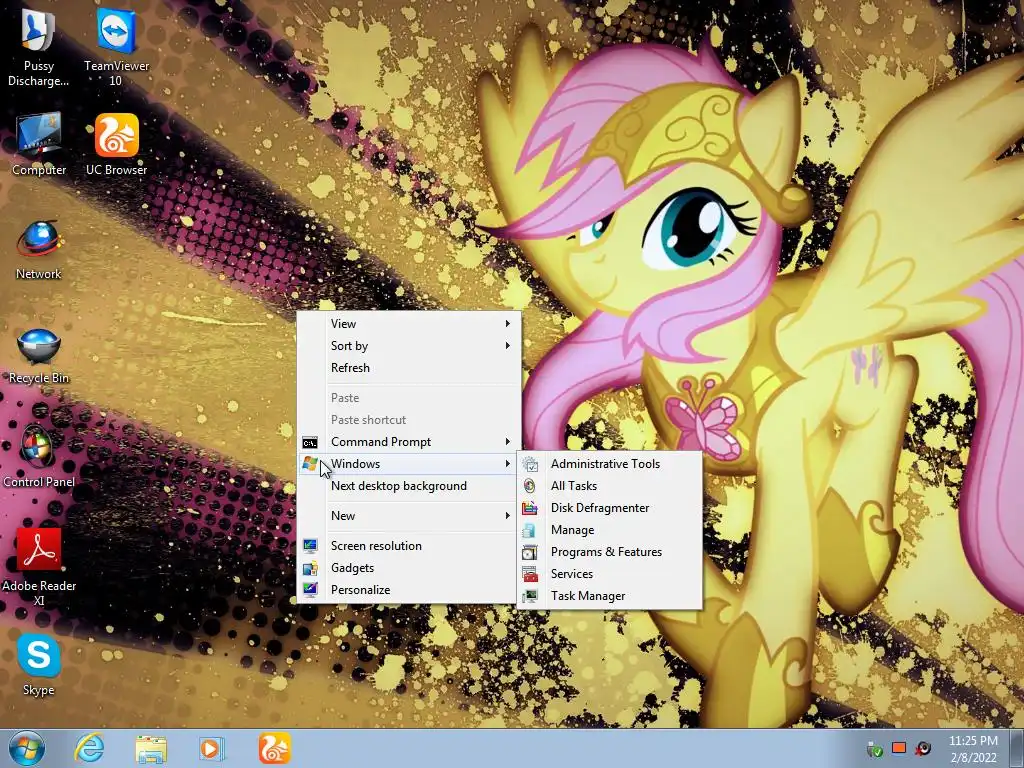1024x768 pixels.
Task: Select the UC Browser desktop icon
Action: click(x=116, y=144)
